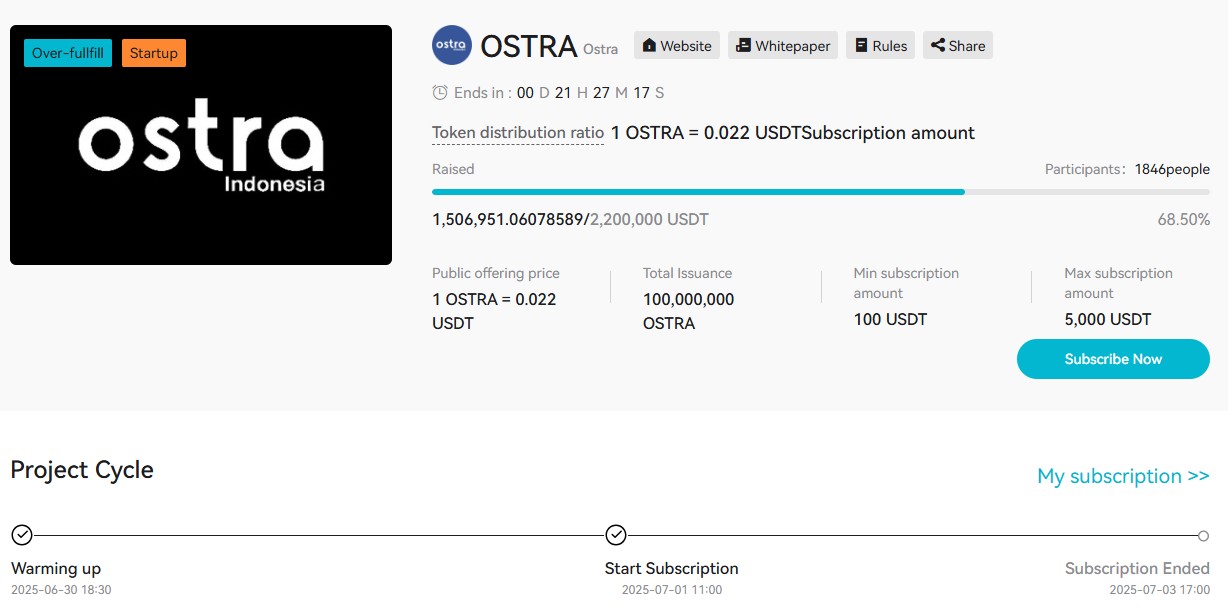Click the Public offering price value
1228x615 pixels.
click(x=494, y=311)
